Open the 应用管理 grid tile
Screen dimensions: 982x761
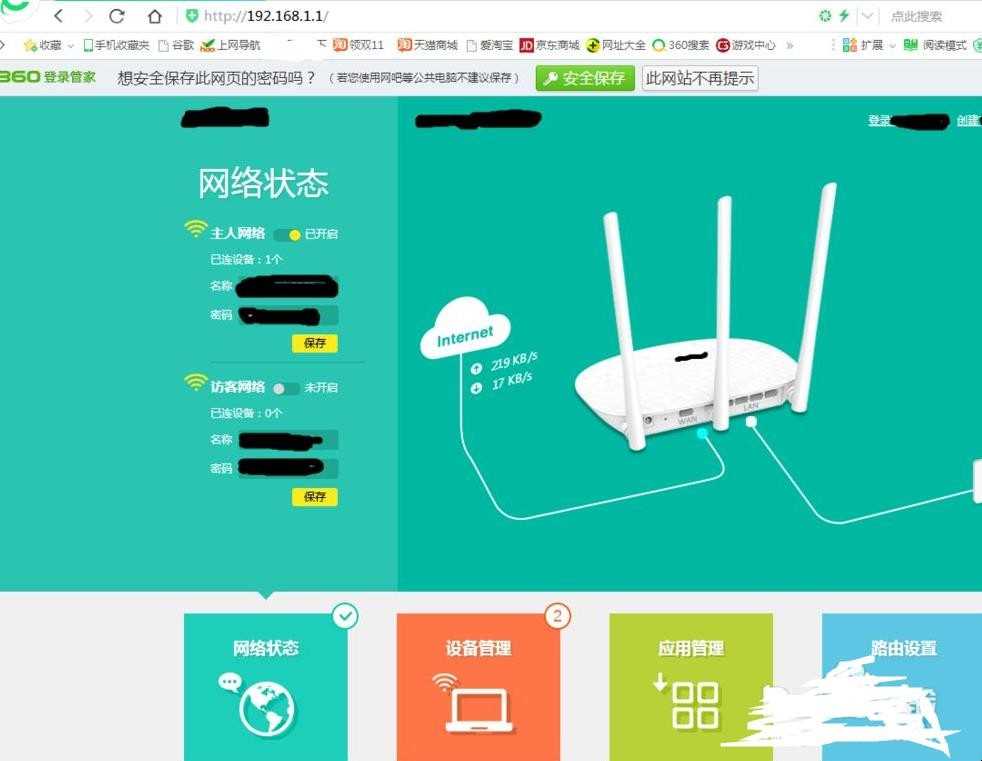(691, 686)
